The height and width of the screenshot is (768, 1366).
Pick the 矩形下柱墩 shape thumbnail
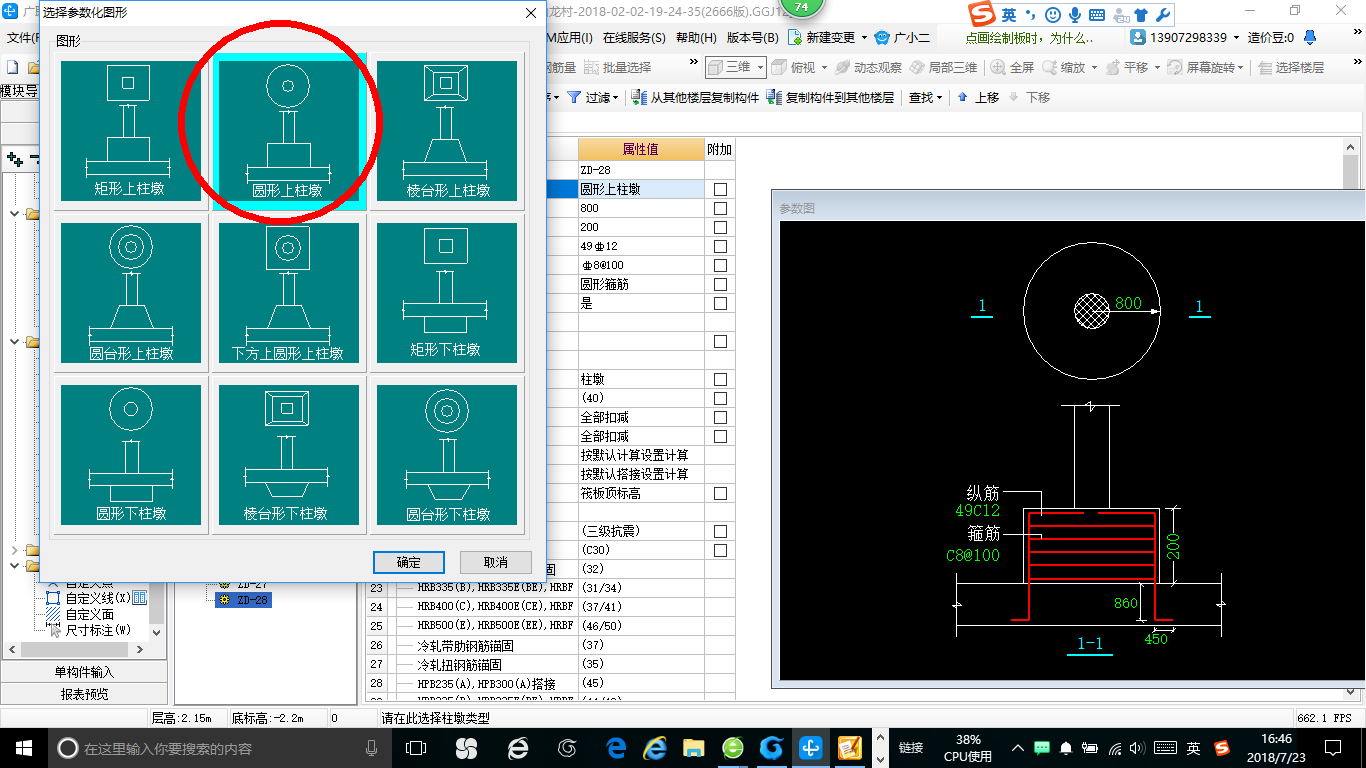pyautogui.click(x=447, y=294)
